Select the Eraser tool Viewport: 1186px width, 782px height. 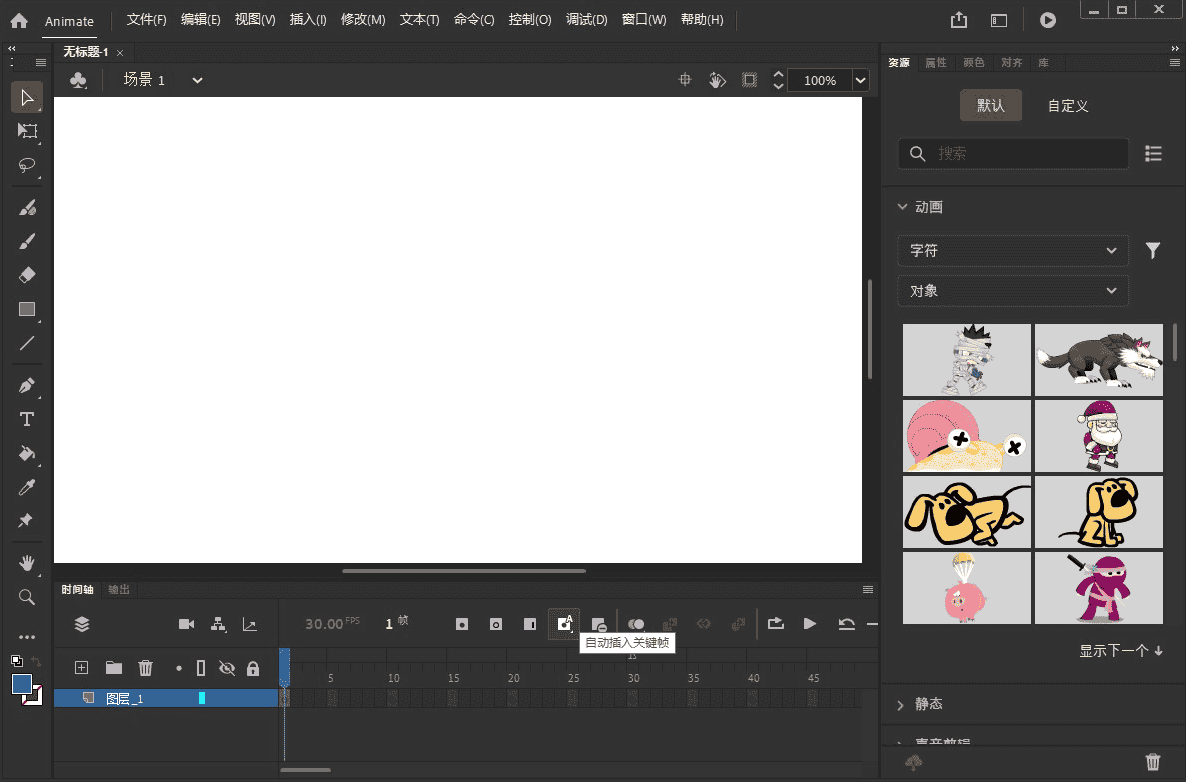point(27,275)
